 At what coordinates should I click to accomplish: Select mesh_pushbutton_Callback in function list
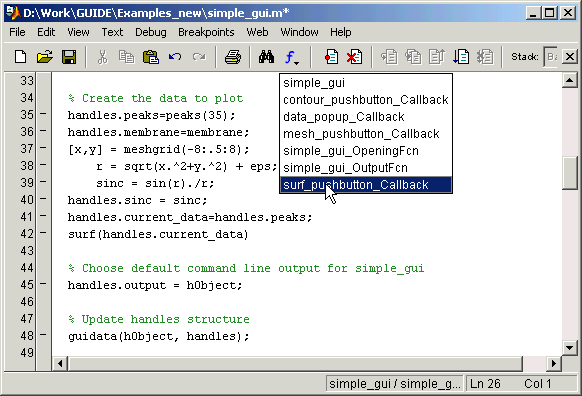(366, 134)
